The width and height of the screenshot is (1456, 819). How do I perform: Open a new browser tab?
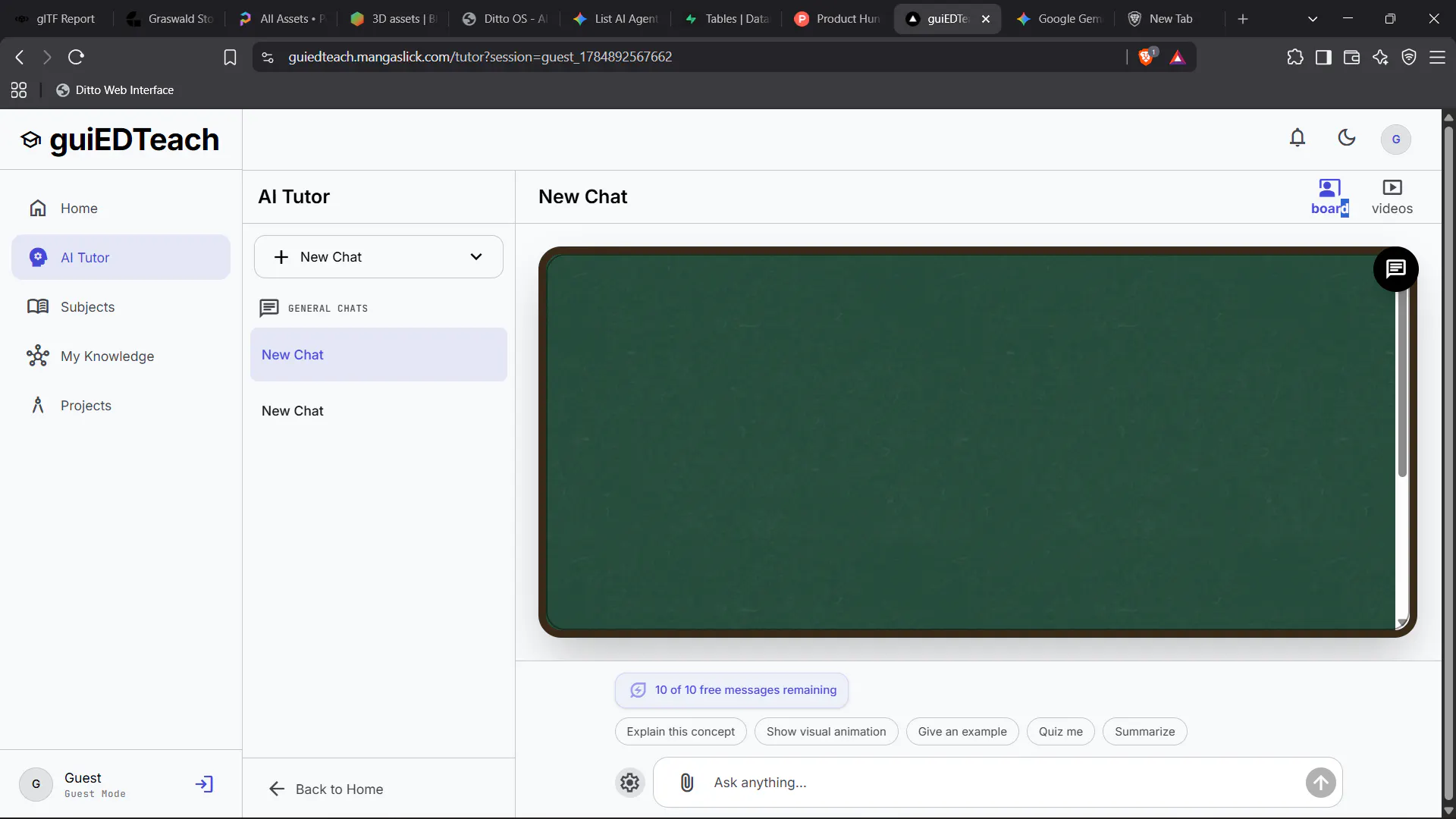click(1243, 19)
